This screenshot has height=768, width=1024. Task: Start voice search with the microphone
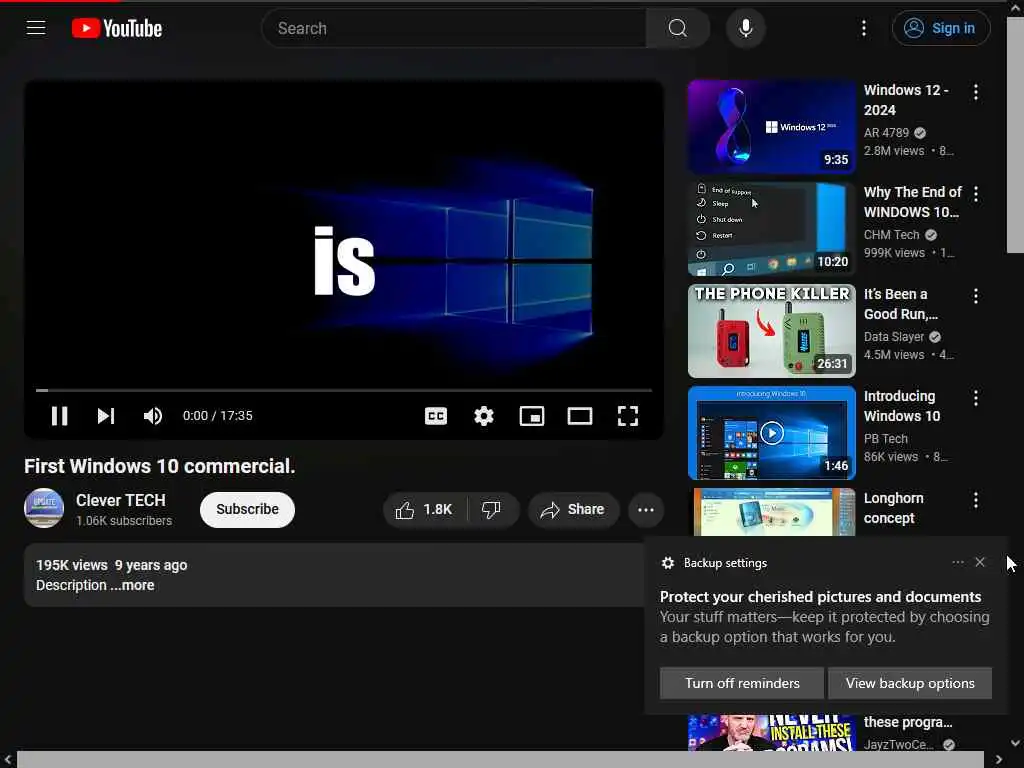click(x=745, y=28)
